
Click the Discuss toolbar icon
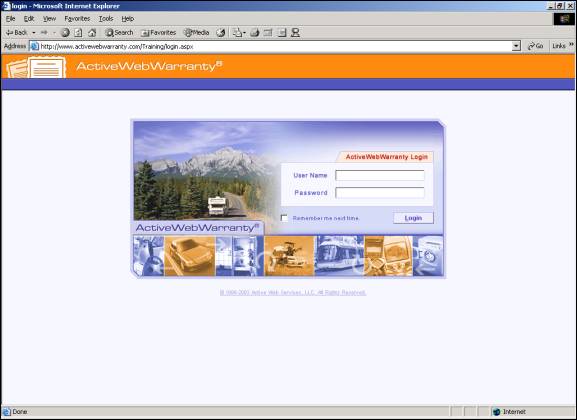(x=282, y=33)
